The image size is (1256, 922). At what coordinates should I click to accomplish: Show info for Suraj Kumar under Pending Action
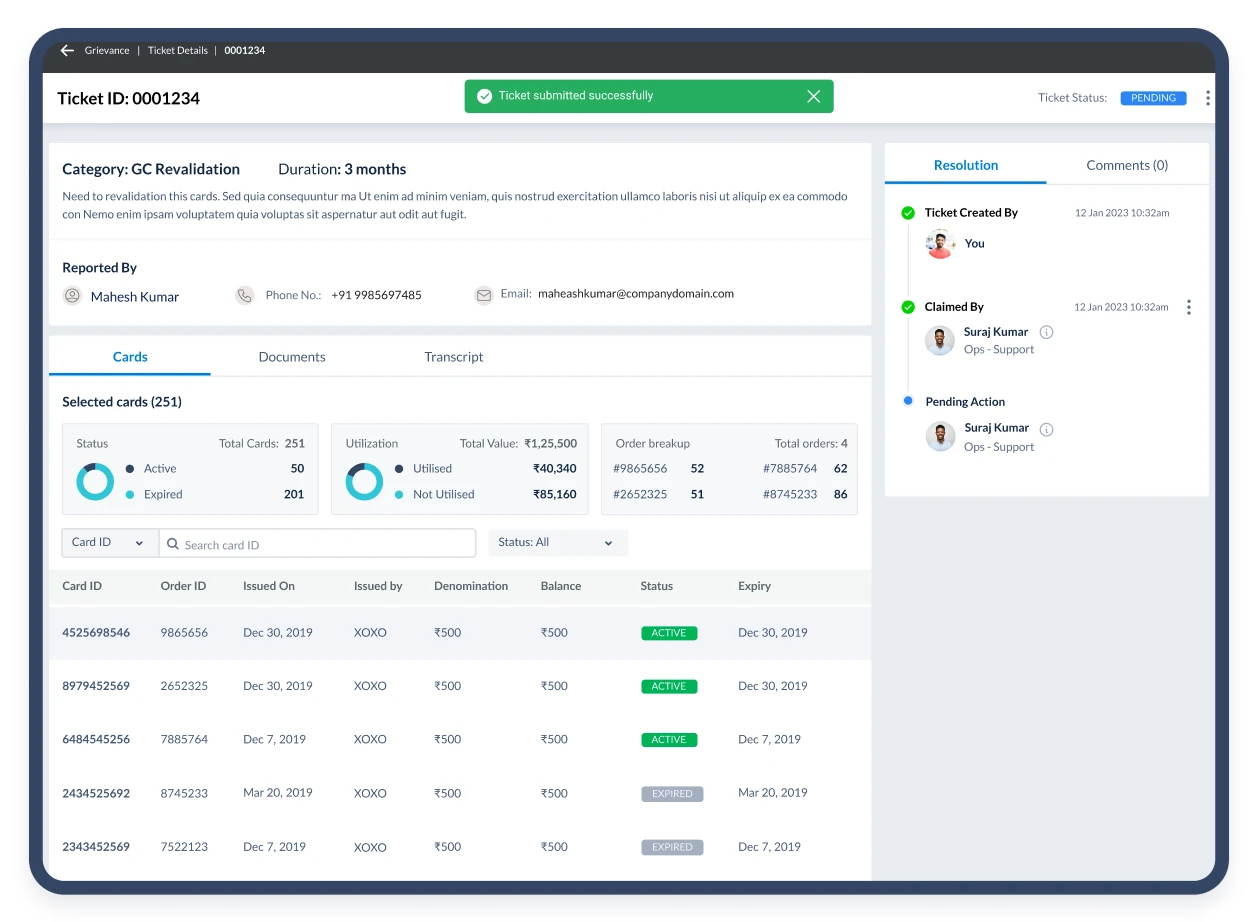click(1046, 430)
